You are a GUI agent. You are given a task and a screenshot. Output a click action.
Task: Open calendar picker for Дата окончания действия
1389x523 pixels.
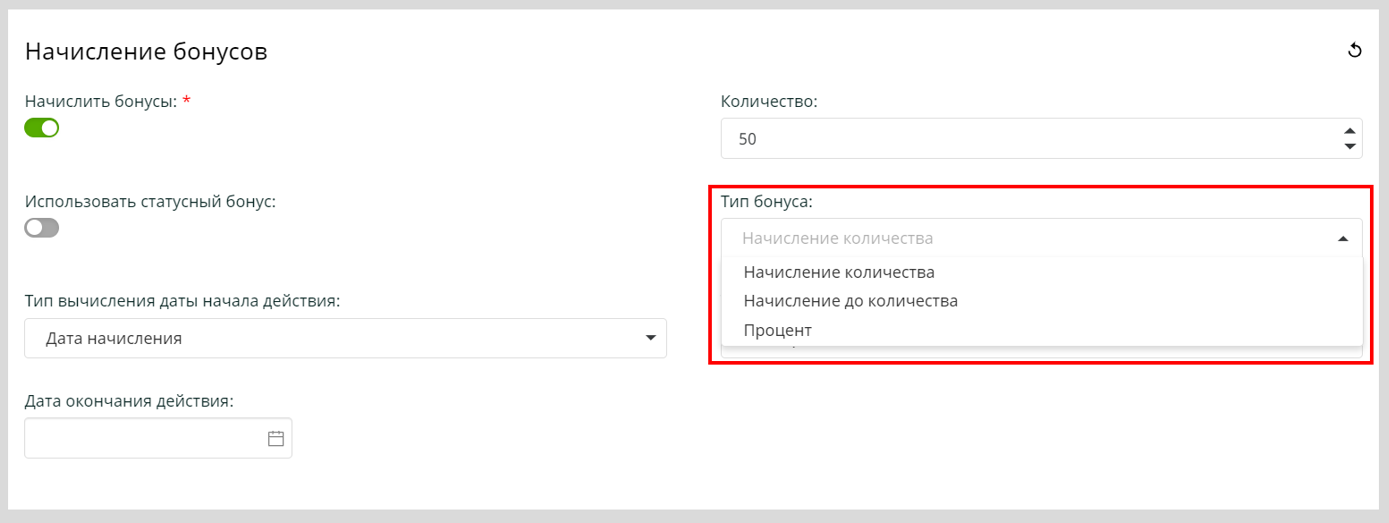coord(276,438)
